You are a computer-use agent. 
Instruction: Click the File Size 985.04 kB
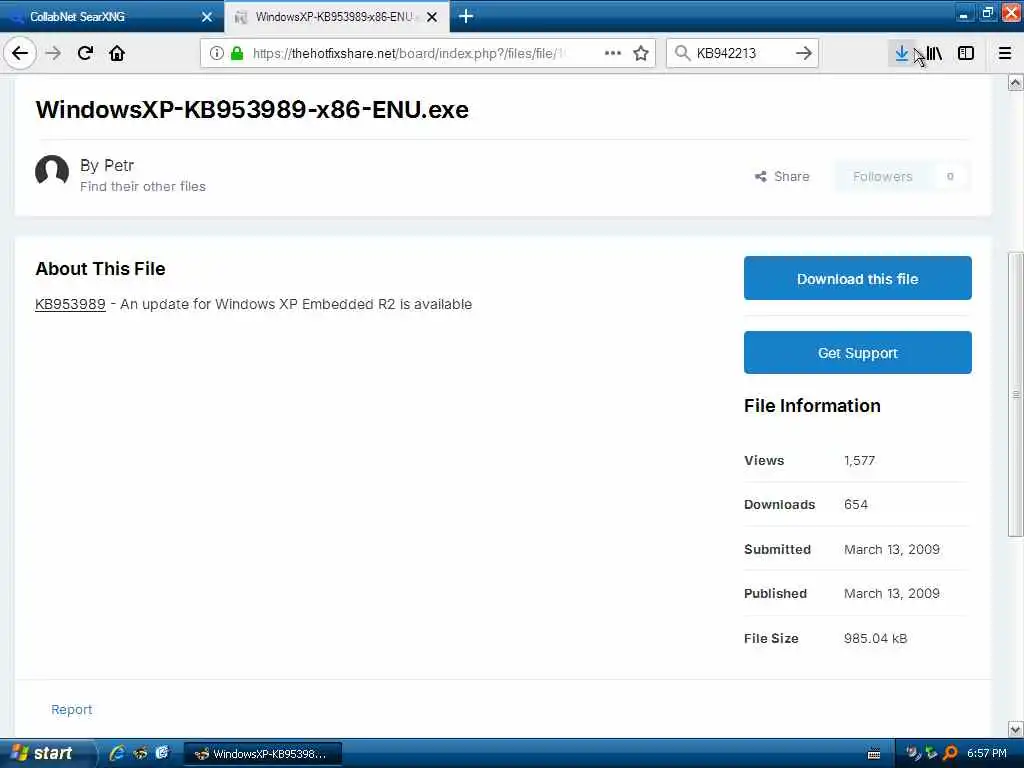875,639
